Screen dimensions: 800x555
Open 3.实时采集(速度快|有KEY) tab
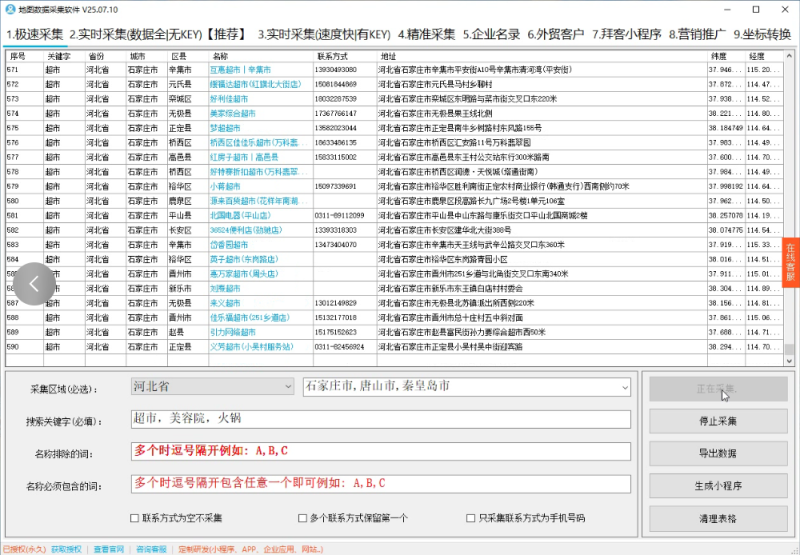(324, 34)
